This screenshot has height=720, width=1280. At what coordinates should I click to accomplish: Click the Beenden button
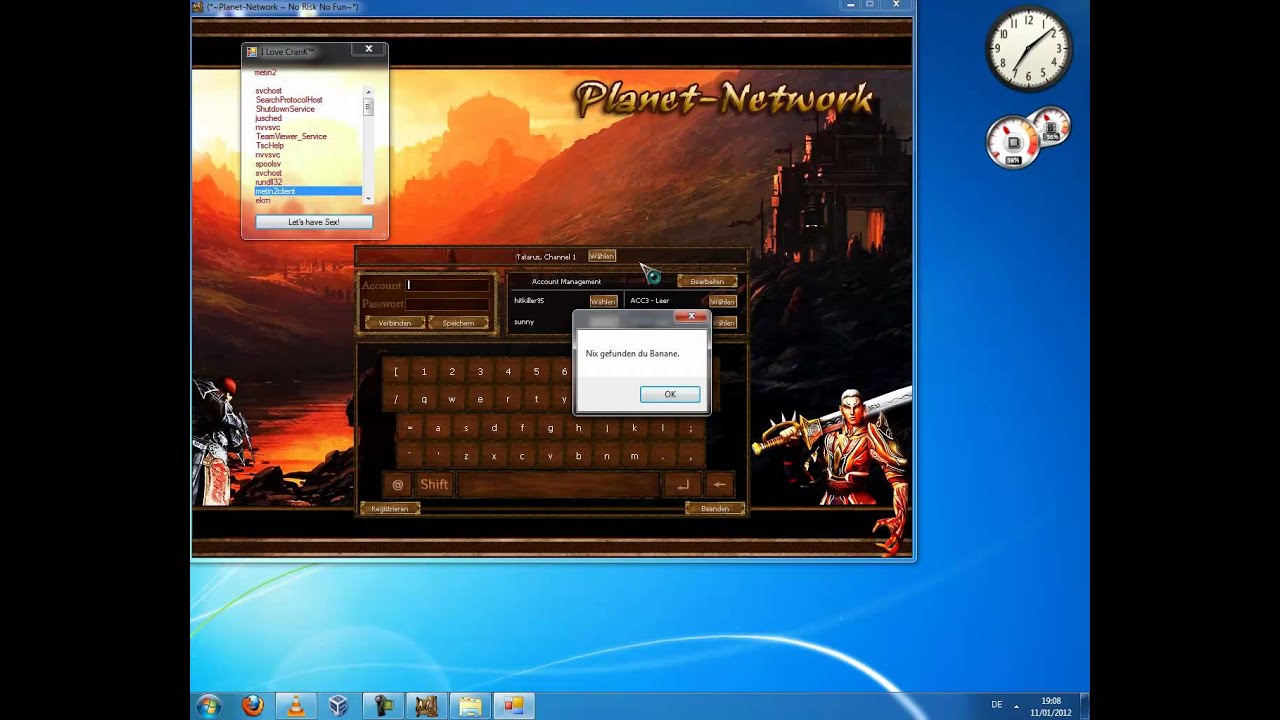pos(715,509)
